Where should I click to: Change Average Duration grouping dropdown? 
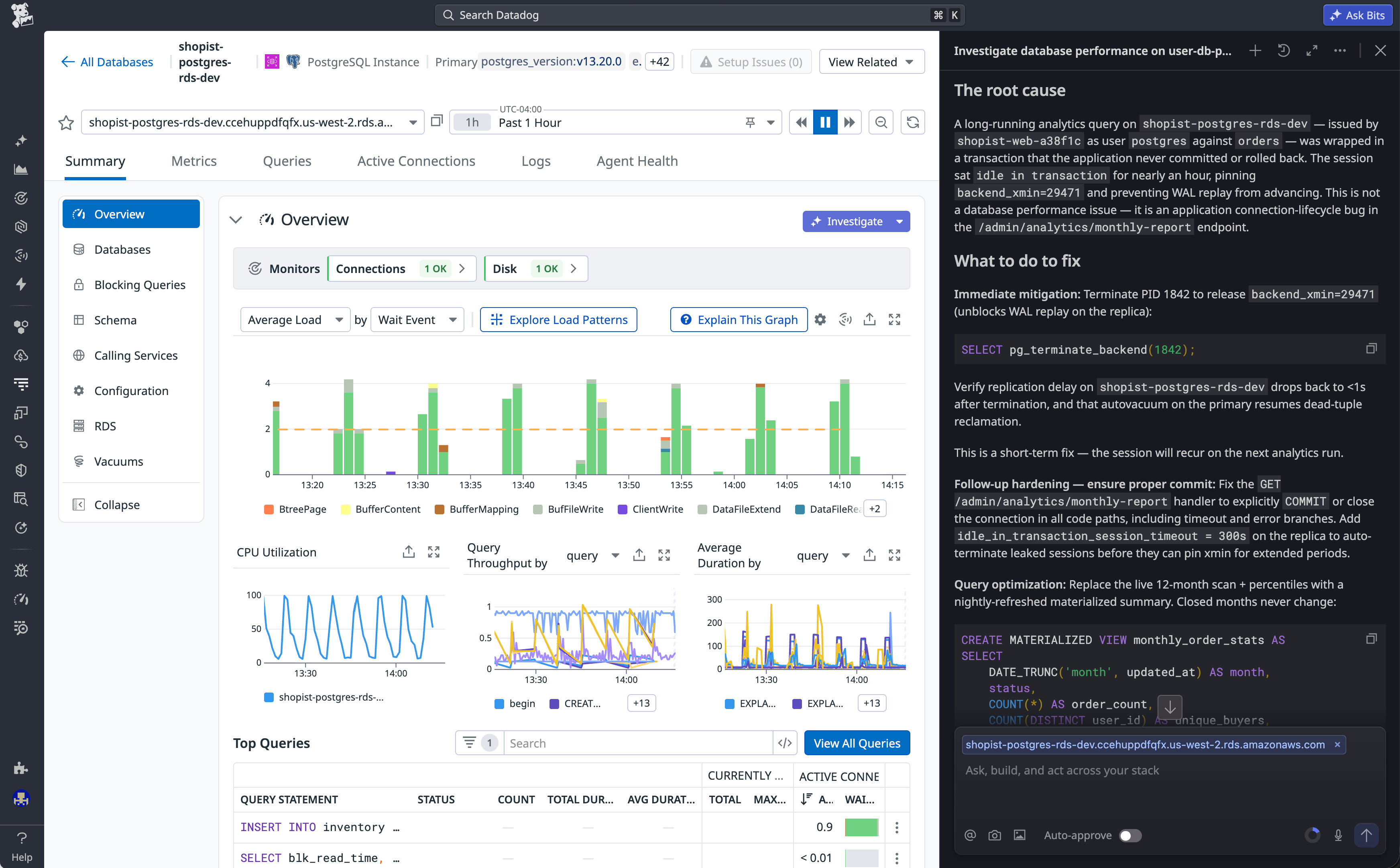pyautogui.click(x=823, y=555)
